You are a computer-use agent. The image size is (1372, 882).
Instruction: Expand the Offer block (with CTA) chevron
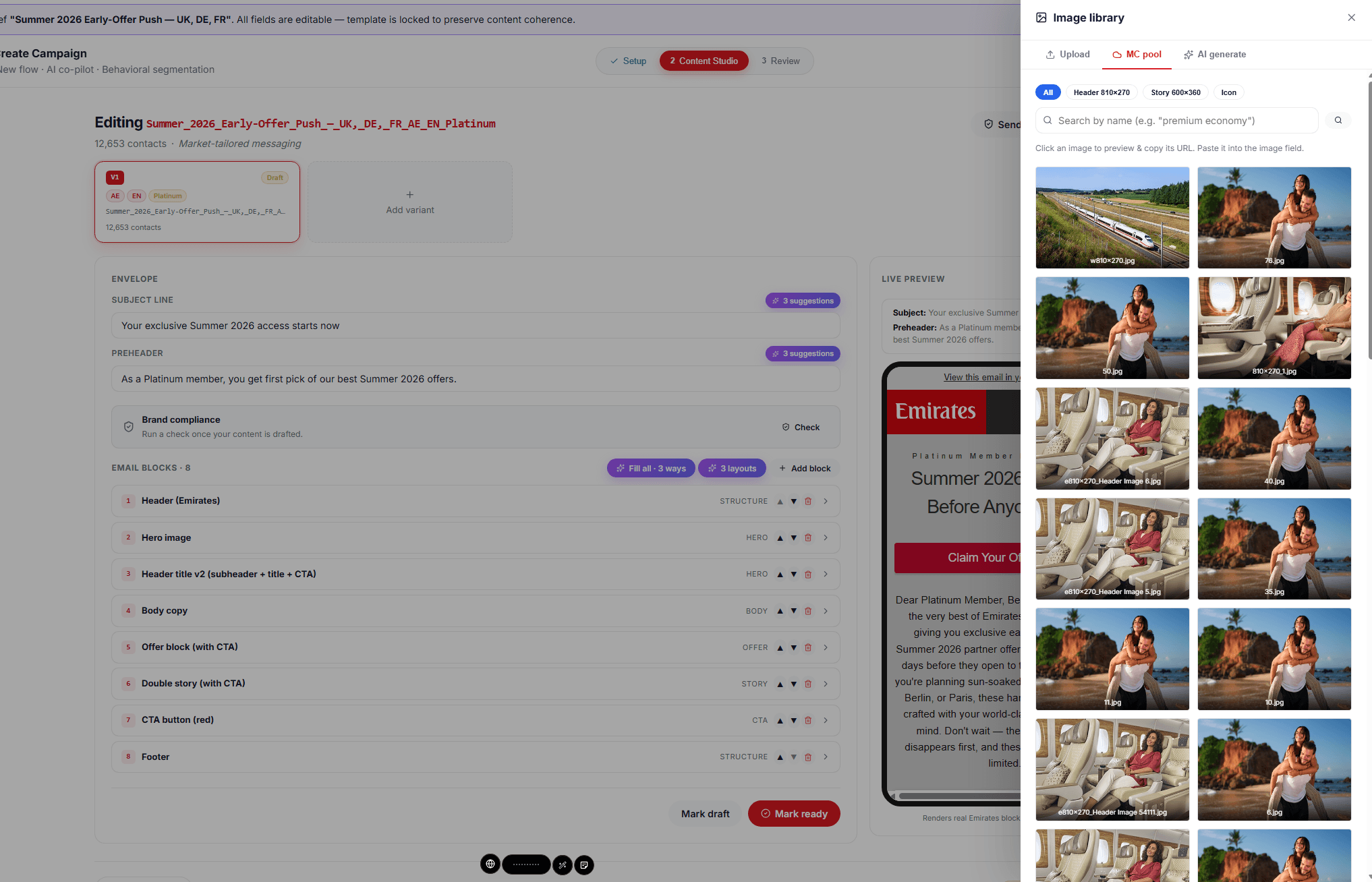coord(826,647)
